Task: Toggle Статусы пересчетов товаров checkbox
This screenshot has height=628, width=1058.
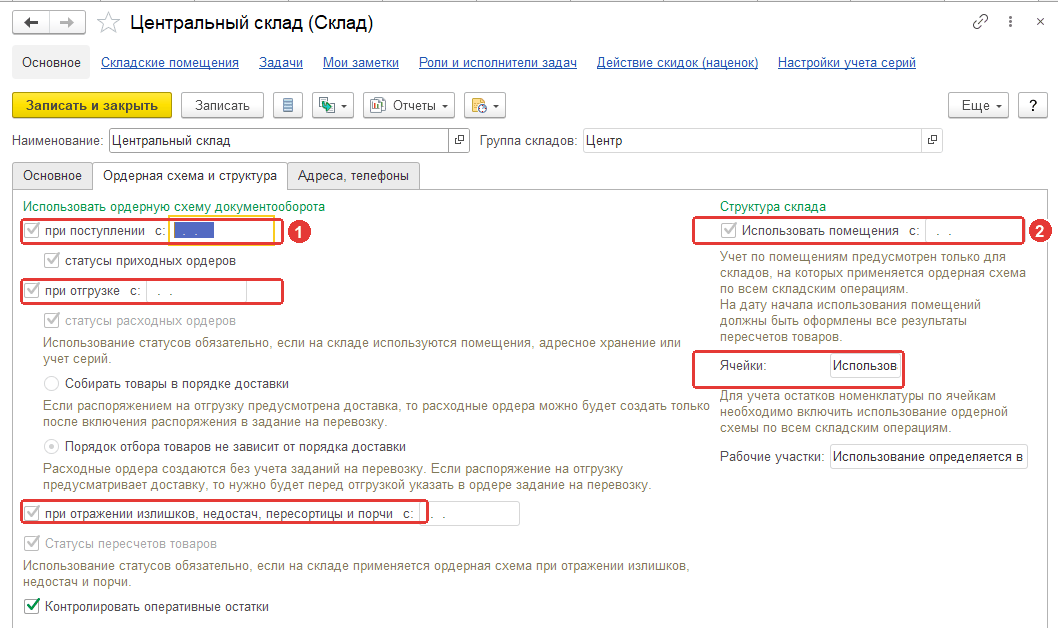Action: [x=32, y=543]
